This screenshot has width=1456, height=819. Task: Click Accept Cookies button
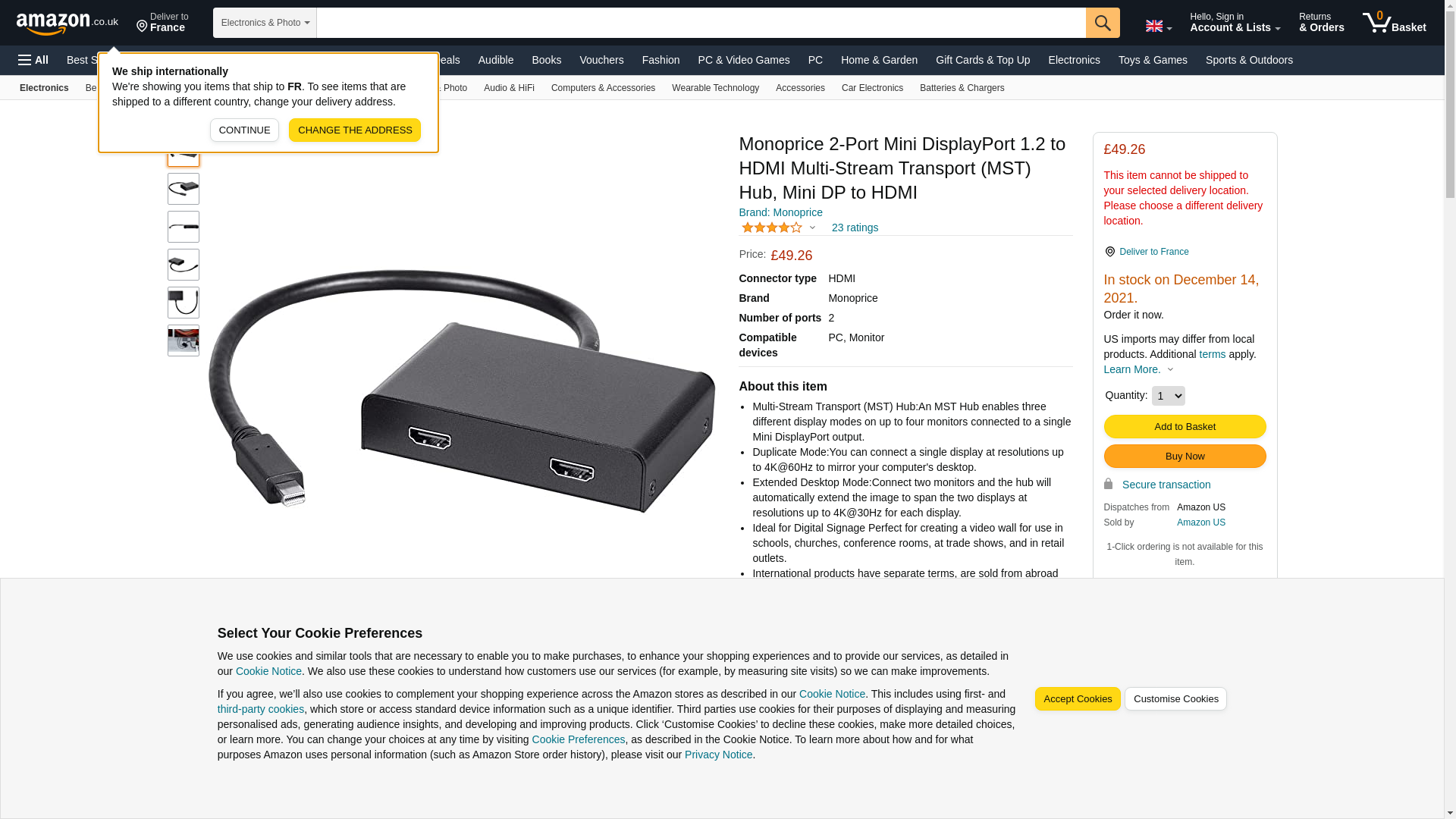pyautogui.click(x=1078, y=699)
